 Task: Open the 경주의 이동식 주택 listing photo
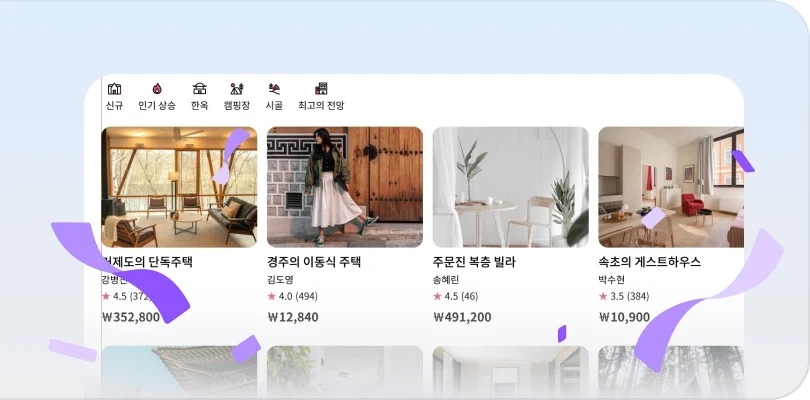345,187
